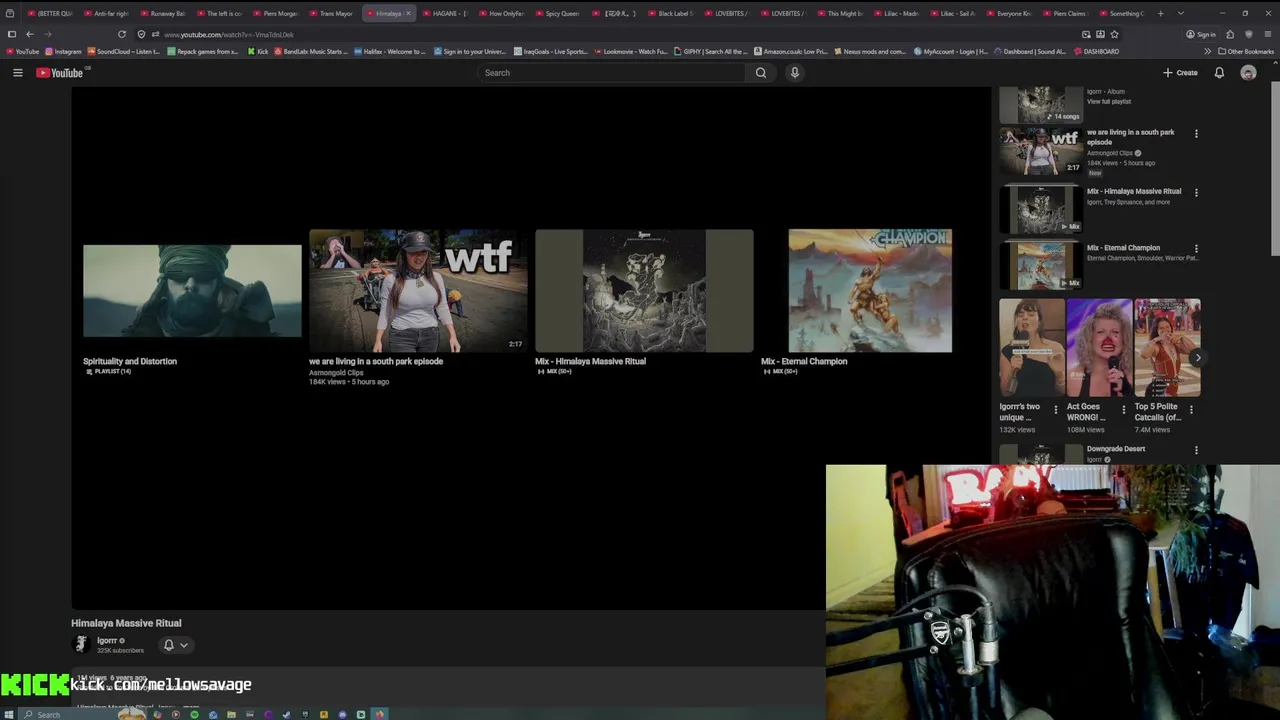Switch to the Everyone Kn tab
Image resolution: width=1280 pixels, height=720 pixels.
tap(1010, 14)
